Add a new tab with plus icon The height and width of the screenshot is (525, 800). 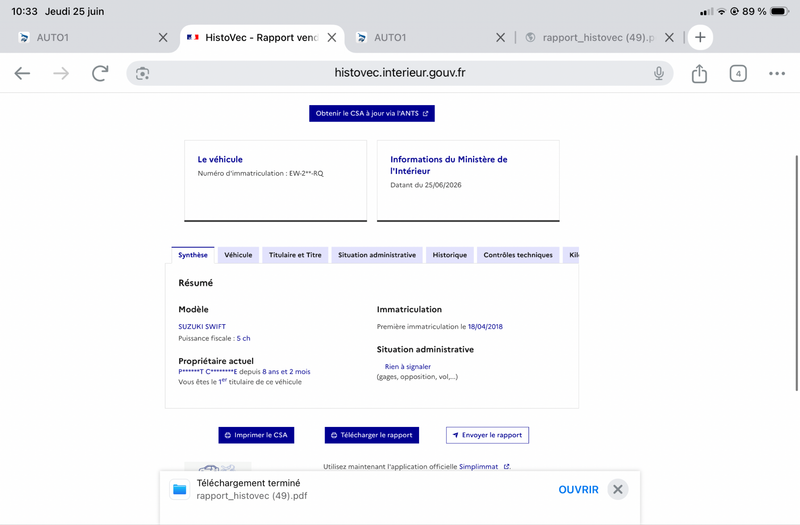tap(700, 37)
